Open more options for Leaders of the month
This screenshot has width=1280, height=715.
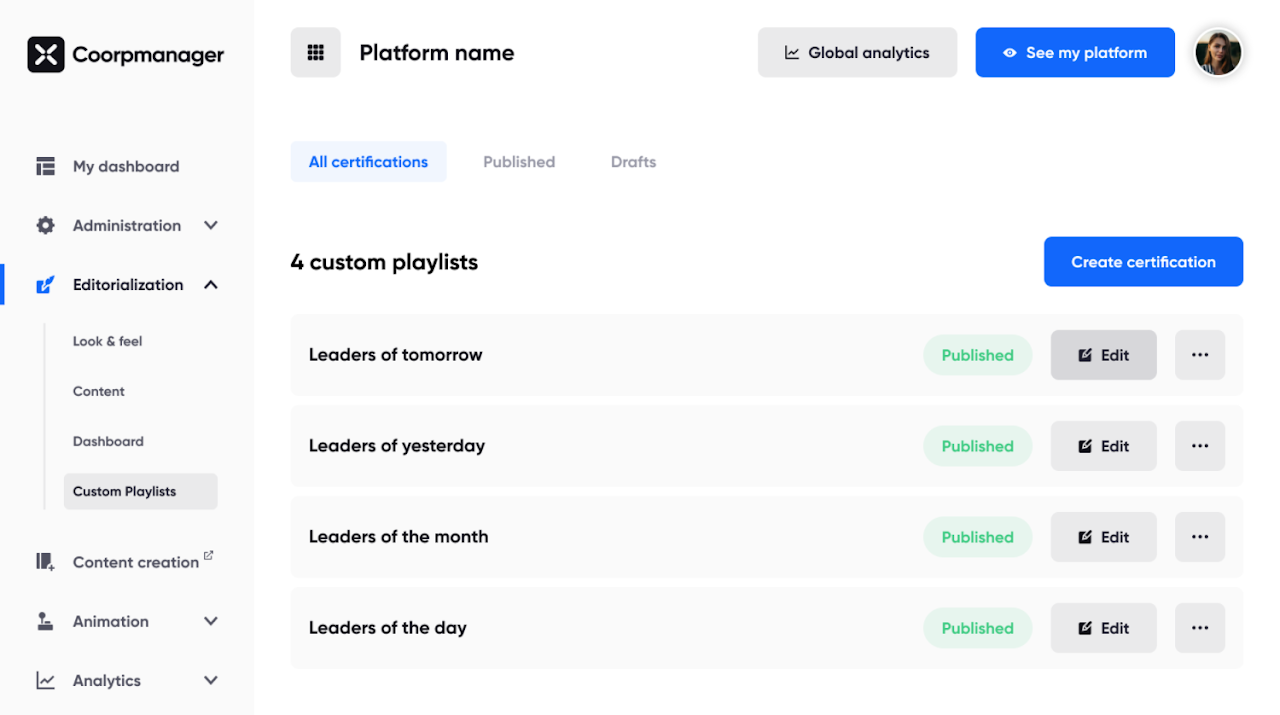point(1200,537)
